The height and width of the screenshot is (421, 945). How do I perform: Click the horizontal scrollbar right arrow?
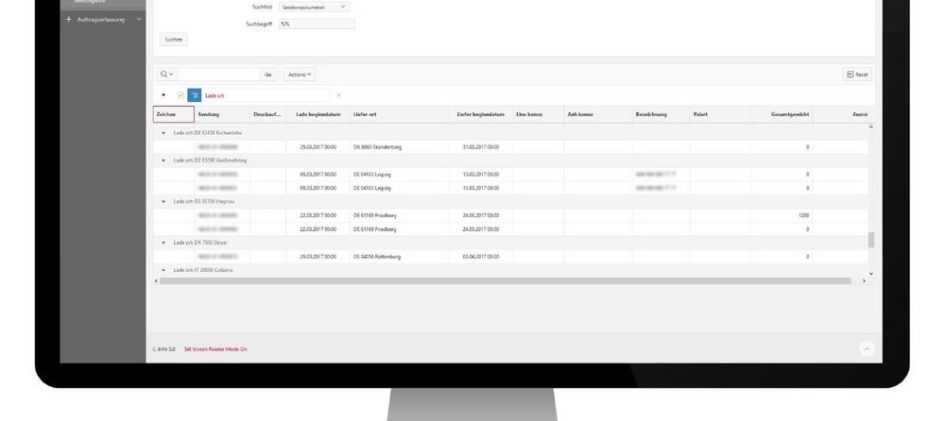[x=864, y=281]
